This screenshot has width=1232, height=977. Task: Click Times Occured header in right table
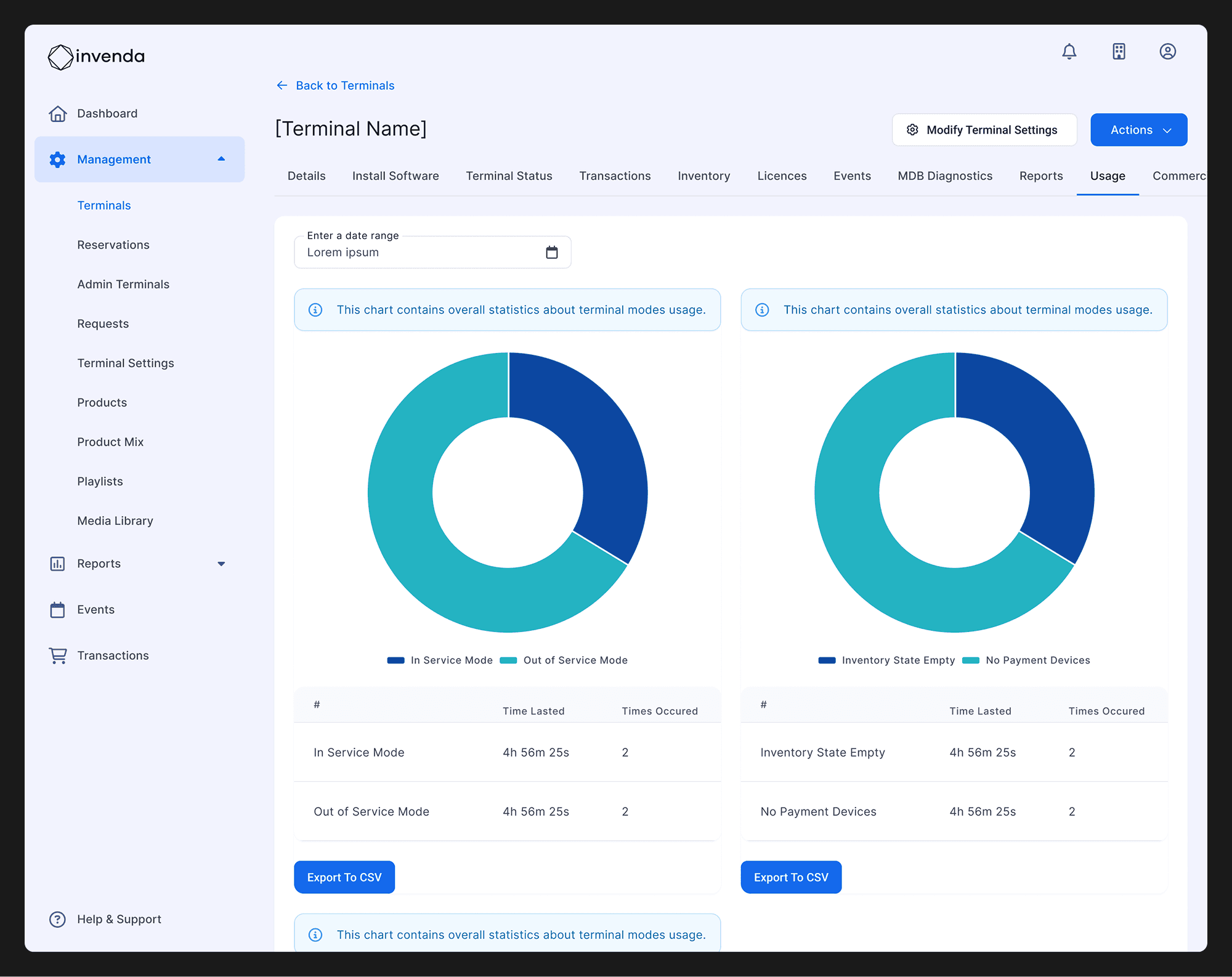(x=1106, y=711)
